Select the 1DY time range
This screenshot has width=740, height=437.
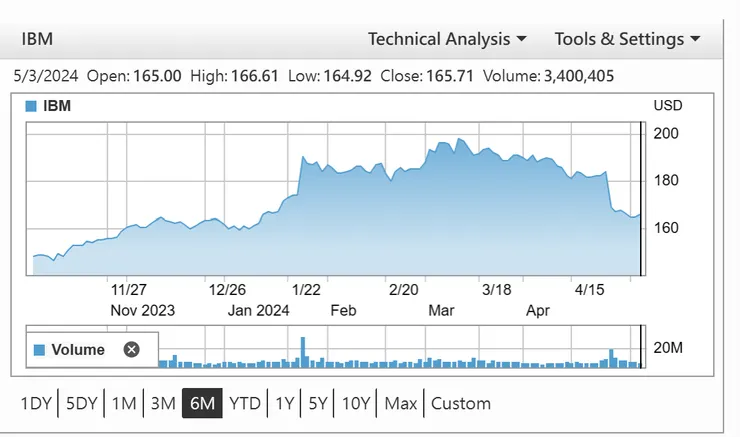(x=36, y=404)
